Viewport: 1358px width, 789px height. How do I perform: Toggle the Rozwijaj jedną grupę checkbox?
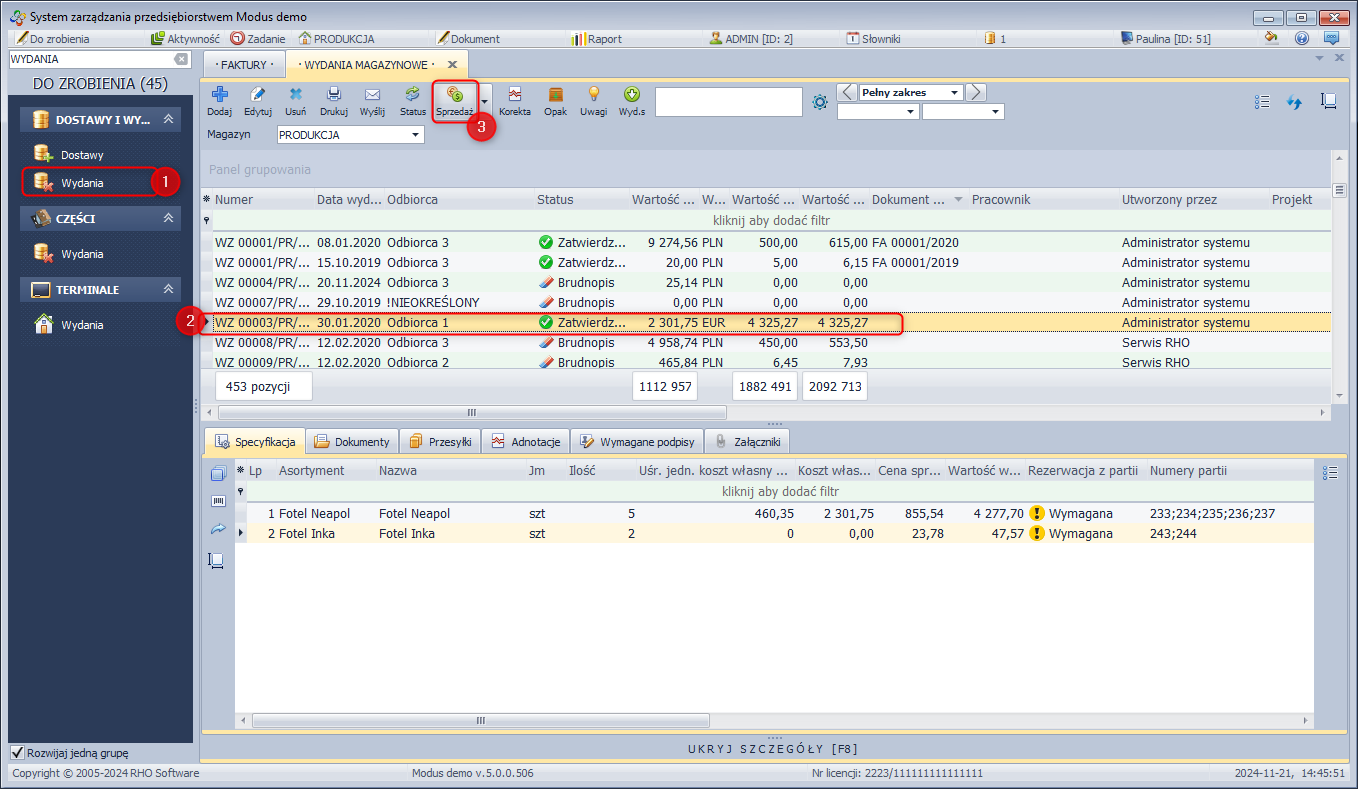(17, 753)
